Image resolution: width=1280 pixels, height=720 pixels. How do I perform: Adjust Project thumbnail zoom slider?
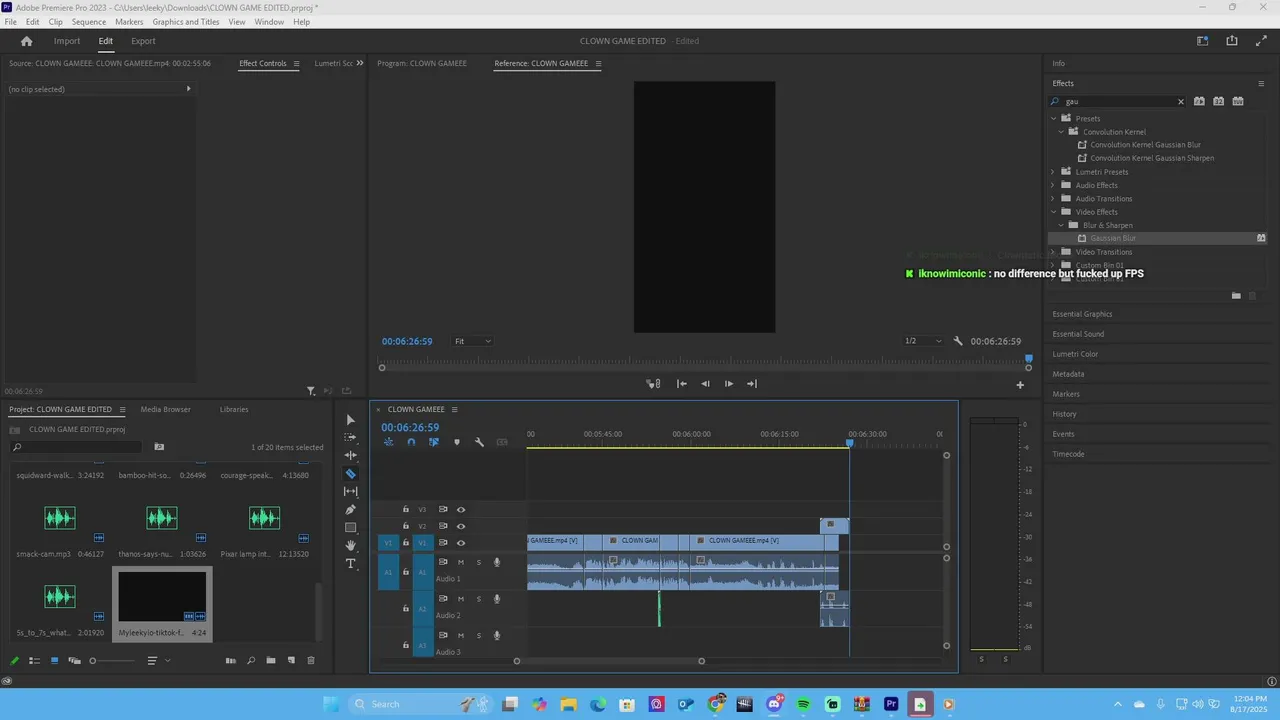click(x=113, y=660)
